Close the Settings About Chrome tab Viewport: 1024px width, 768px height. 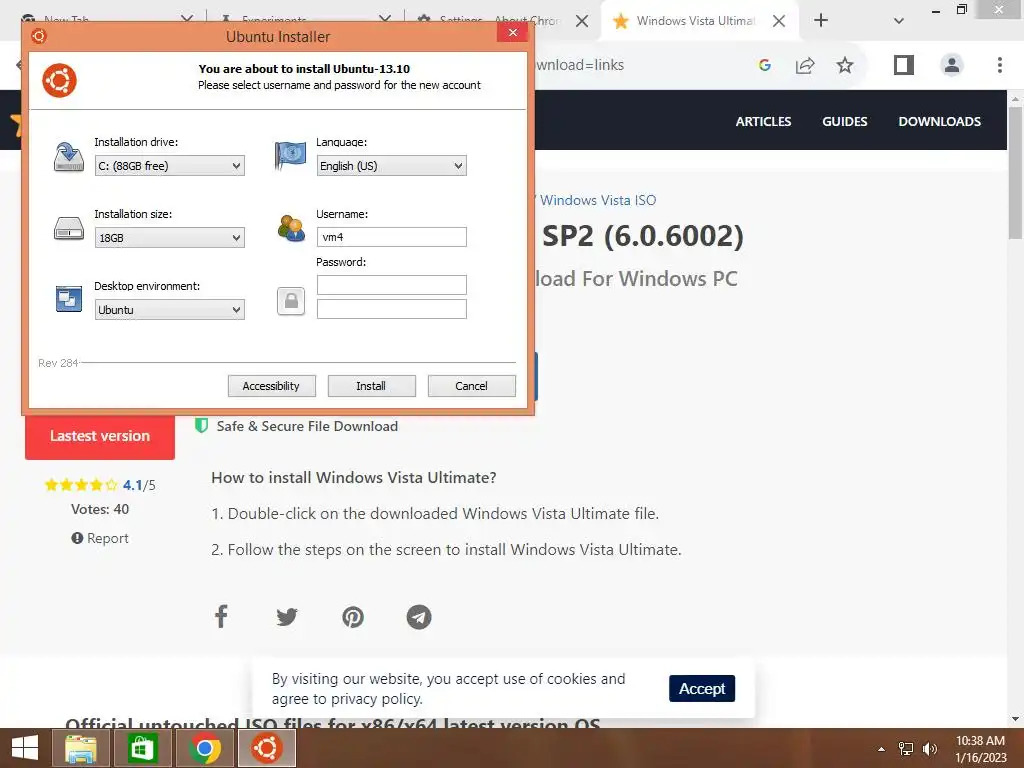(x=582, y=21)
